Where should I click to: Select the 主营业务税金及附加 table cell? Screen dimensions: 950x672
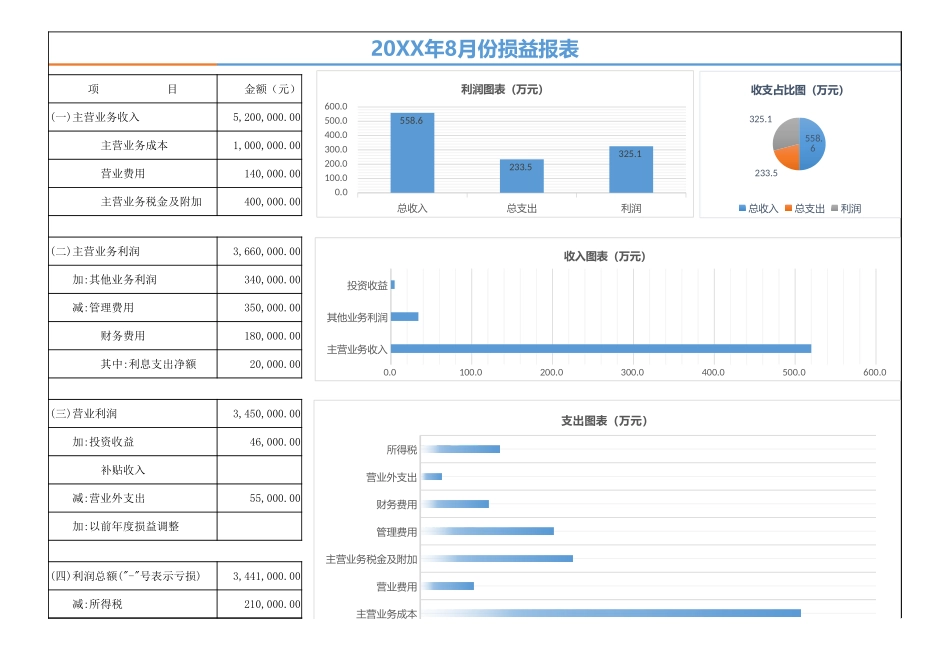click(x=133, y=201)
